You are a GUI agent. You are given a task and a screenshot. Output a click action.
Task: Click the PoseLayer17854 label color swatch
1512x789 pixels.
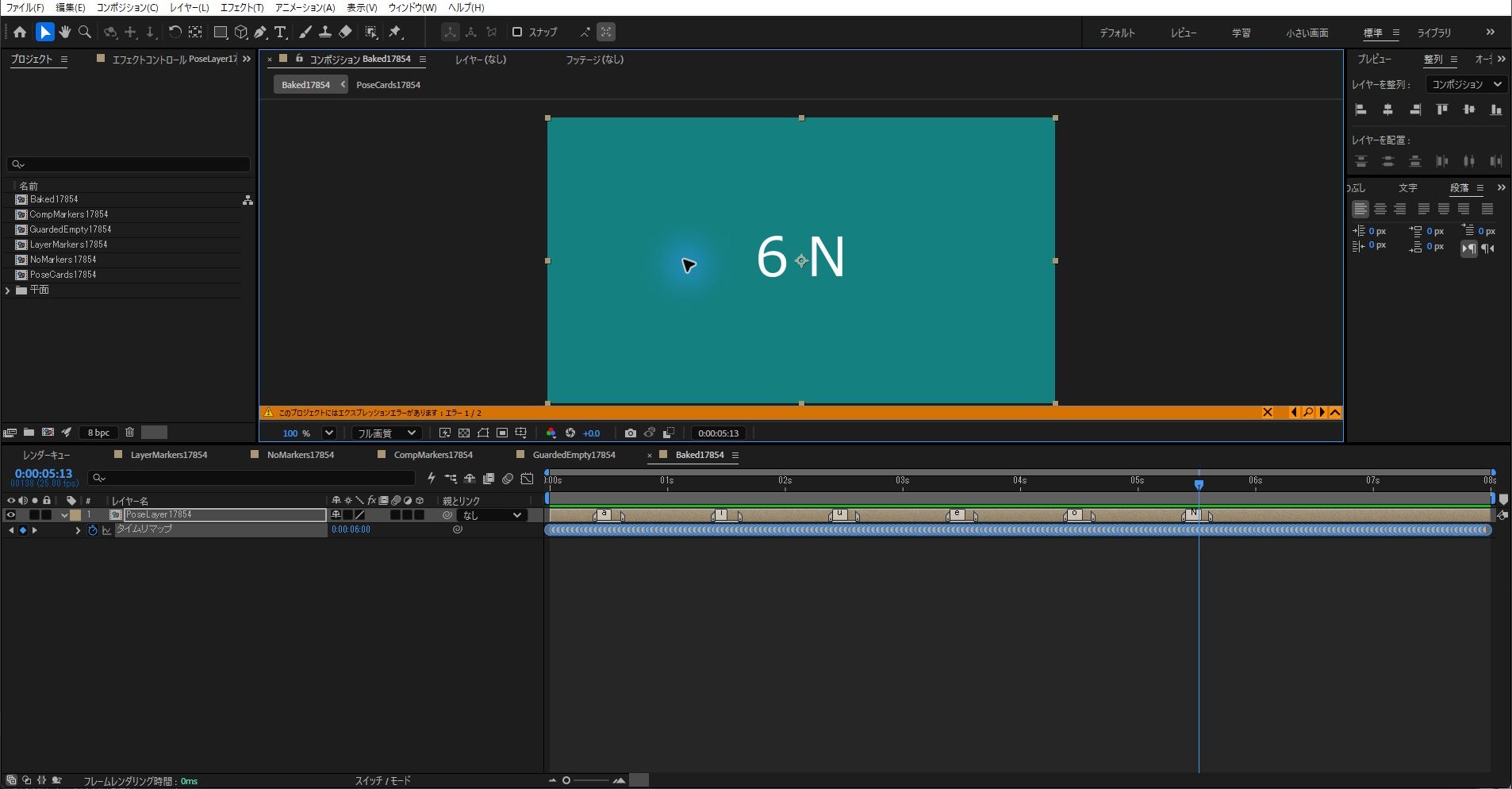coord(75,515)
